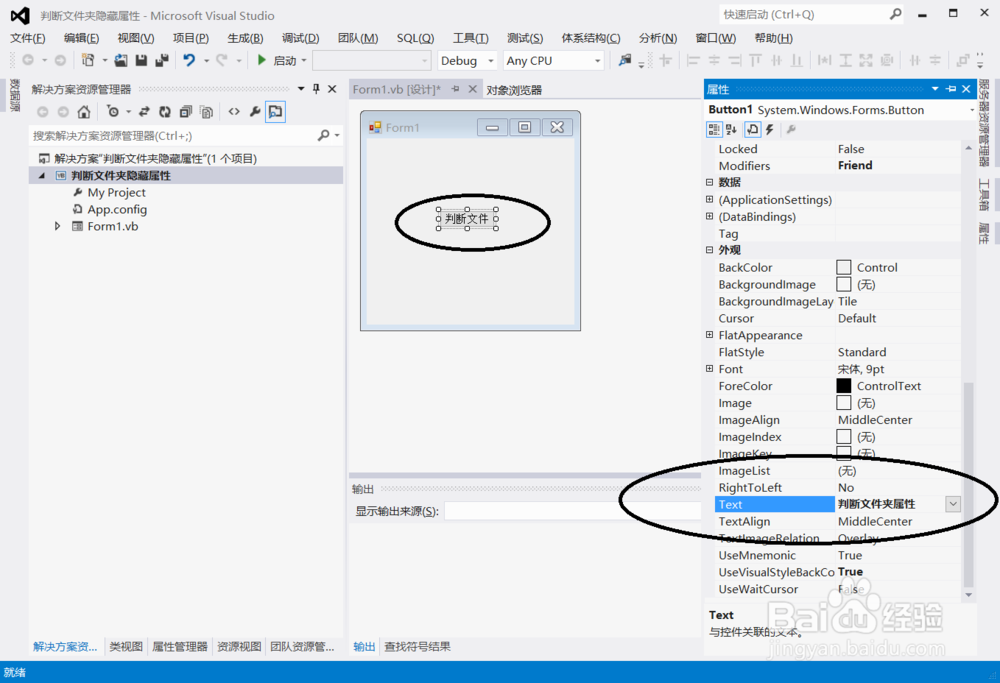Screen dimensions: 1000x683
Task: Click the Home icon in Solution Explorer toolbar
Action: click(84, 113)
